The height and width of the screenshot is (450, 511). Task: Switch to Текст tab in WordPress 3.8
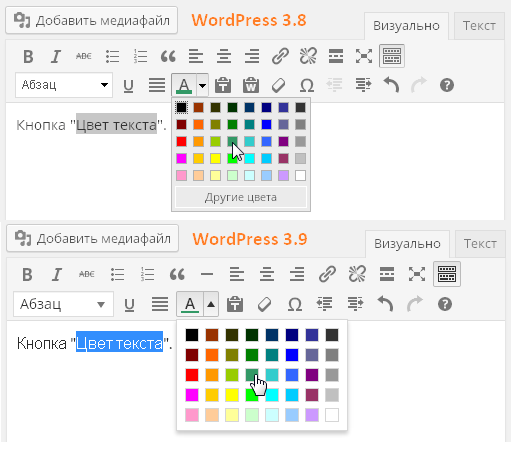(x=479, y=26)
